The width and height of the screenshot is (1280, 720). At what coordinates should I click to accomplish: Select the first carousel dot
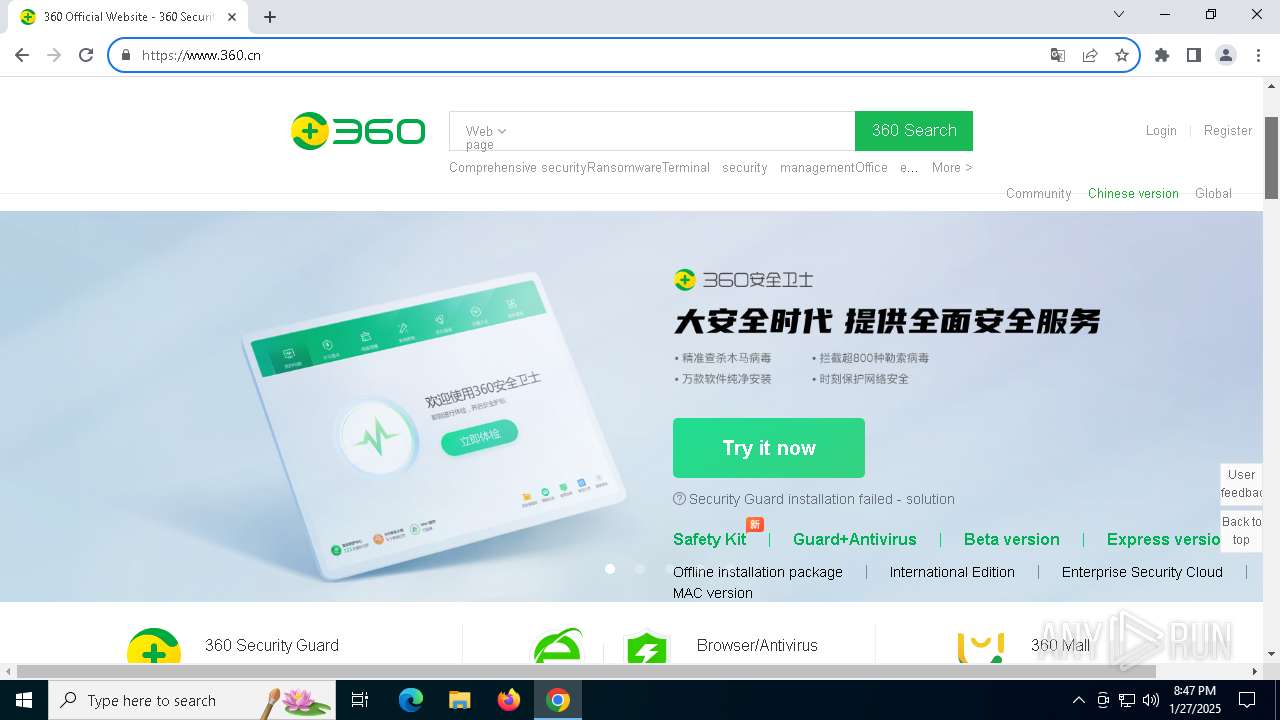(610, 569)
